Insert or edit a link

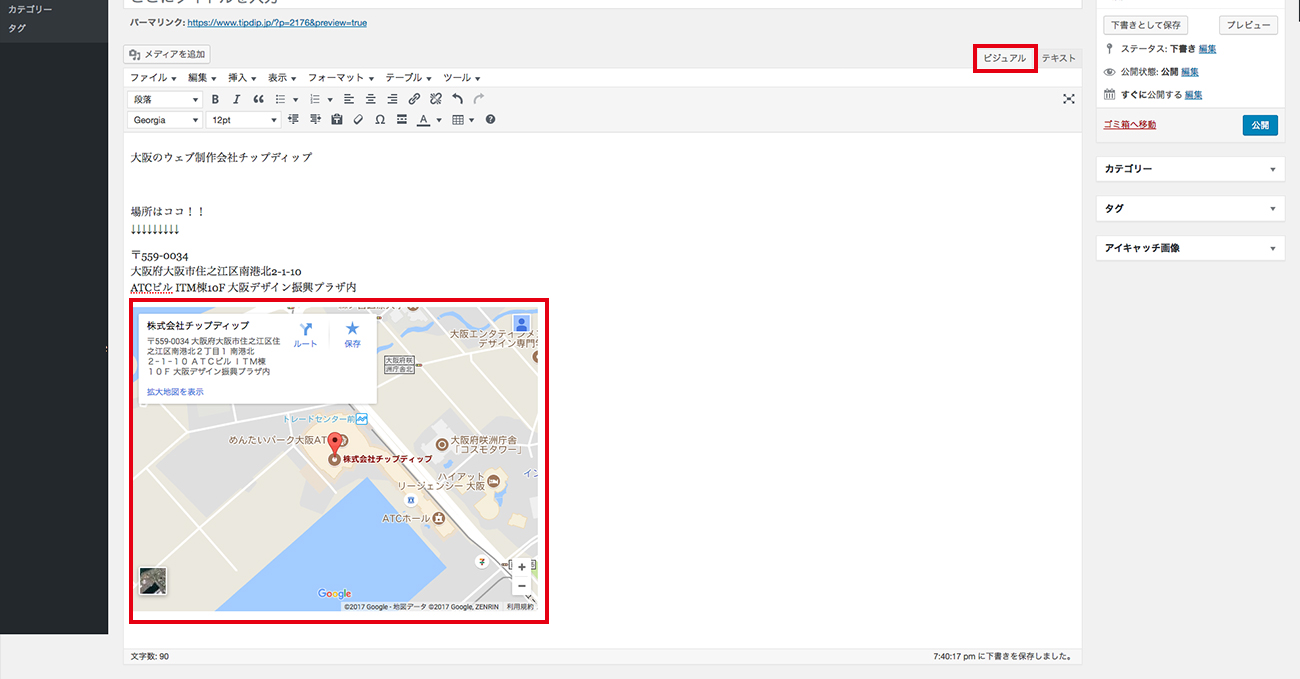(x=414, y=99)
